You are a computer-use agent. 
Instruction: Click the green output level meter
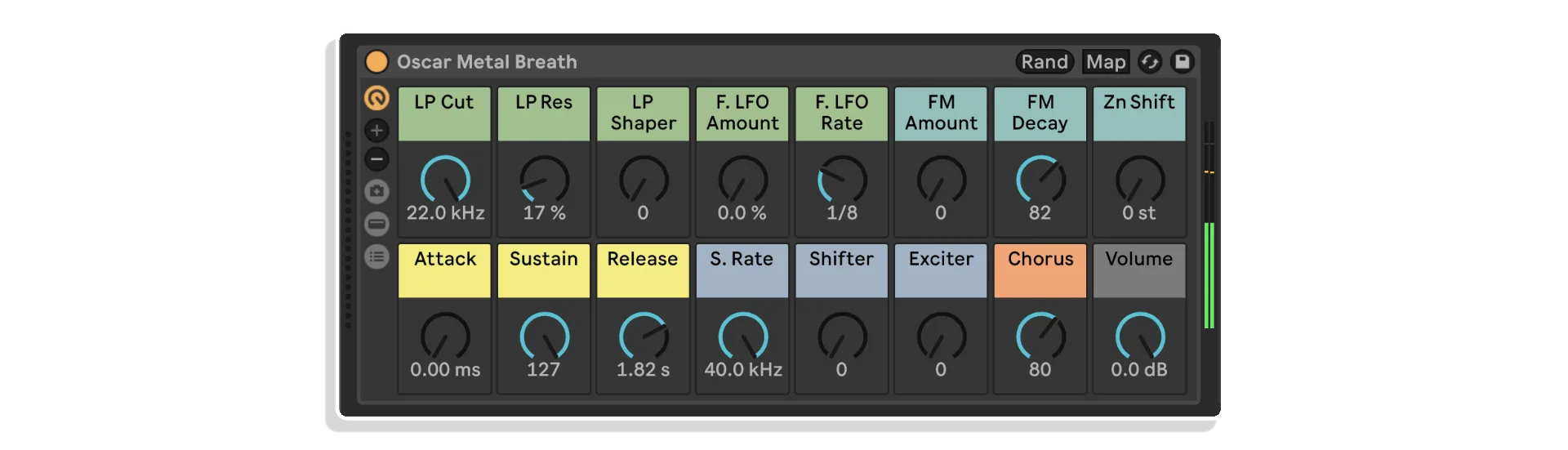pyautogui.click(x=1209, y=275)
